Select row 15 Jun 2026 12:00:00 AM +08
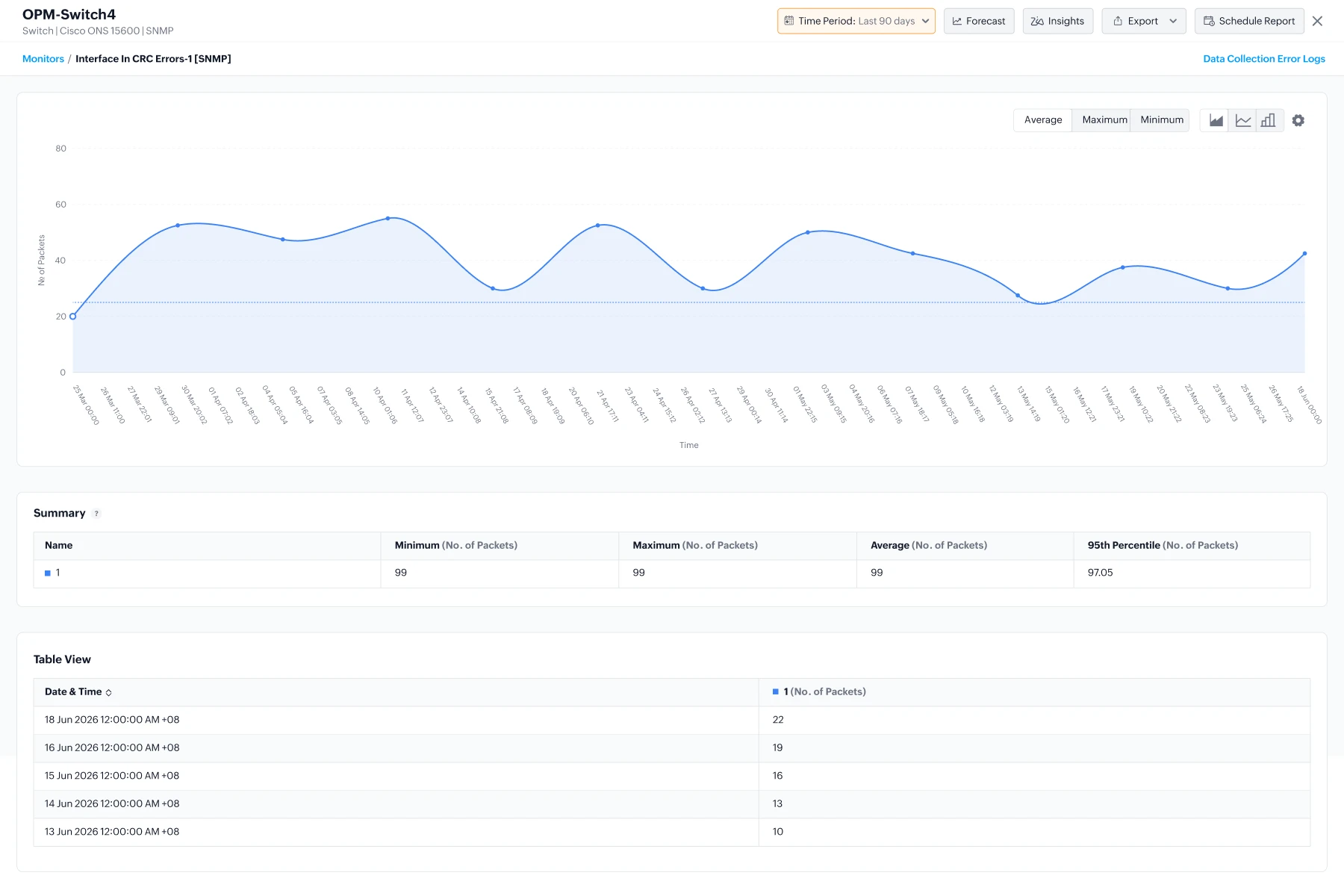 672,777
